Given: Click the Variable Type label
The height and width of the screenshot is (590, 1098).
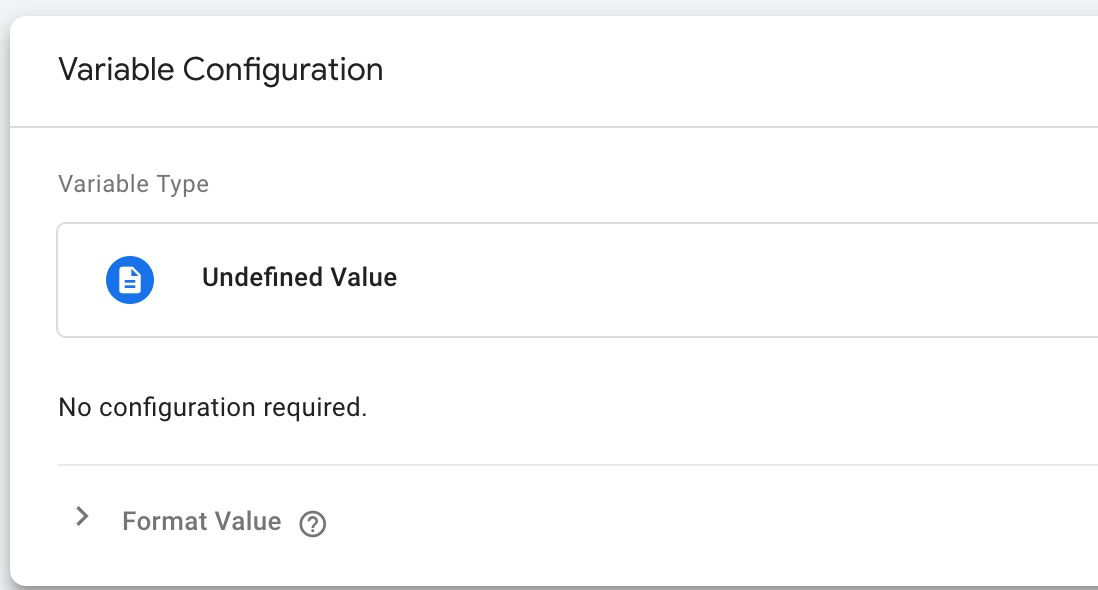Looking at the screenshot, I should click(x=133, y=184).
